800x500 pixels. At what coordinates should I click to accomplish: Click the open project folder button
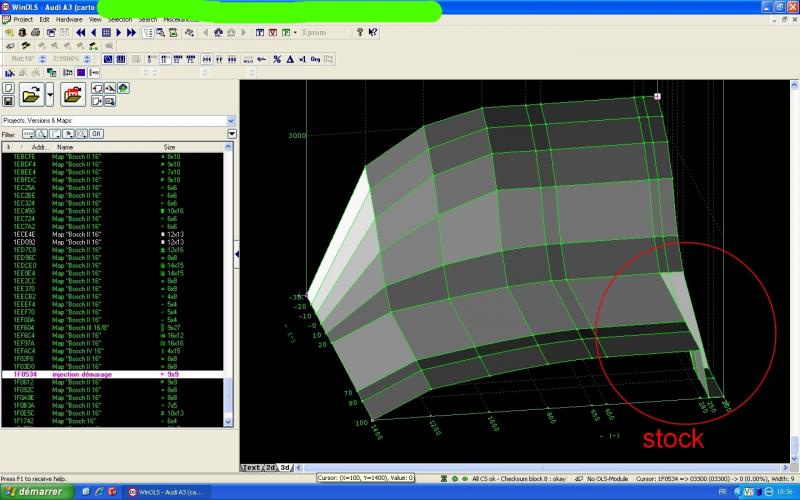(32, 94)
